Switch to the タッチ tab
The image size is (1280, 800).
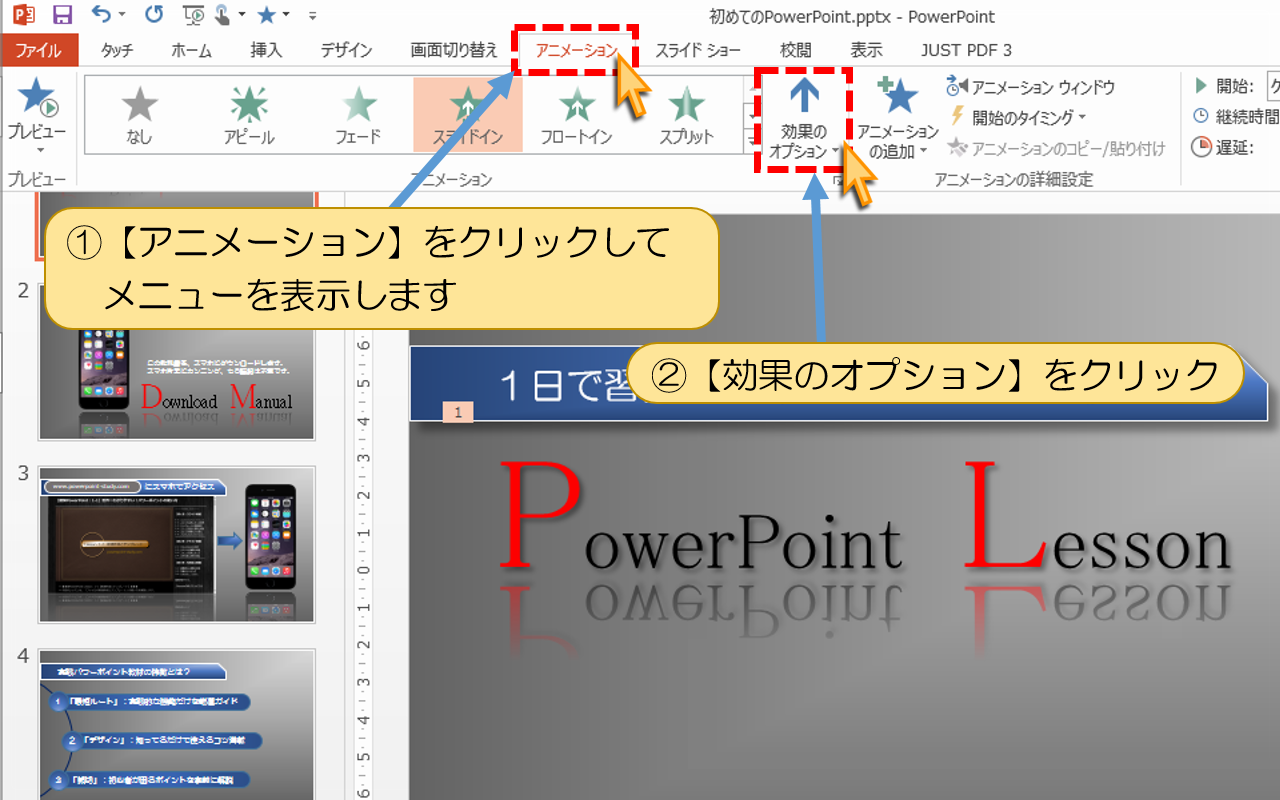(x=117, y=50)
